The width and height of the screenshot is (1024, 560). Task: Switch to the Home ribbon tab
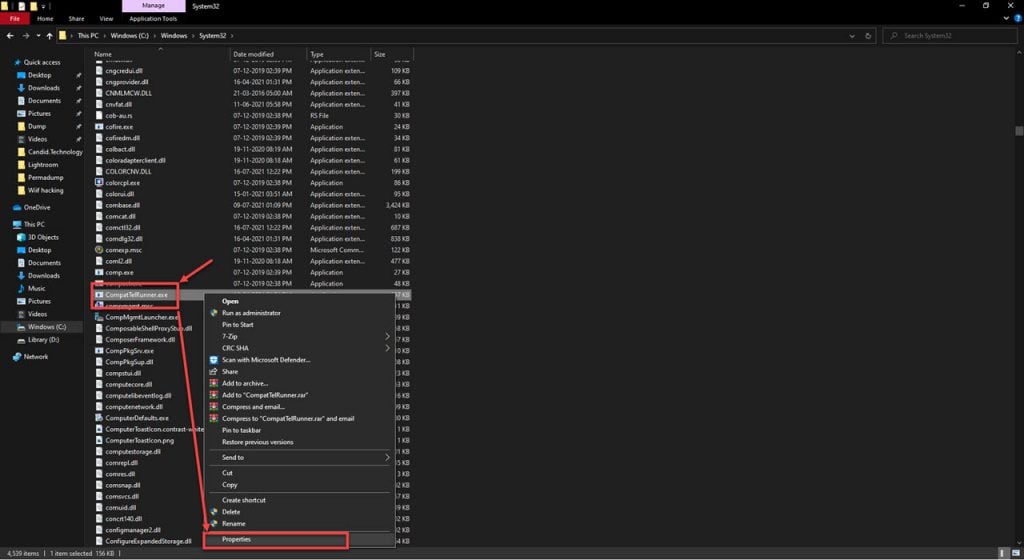pyautogui.click(x=45, y=19)
